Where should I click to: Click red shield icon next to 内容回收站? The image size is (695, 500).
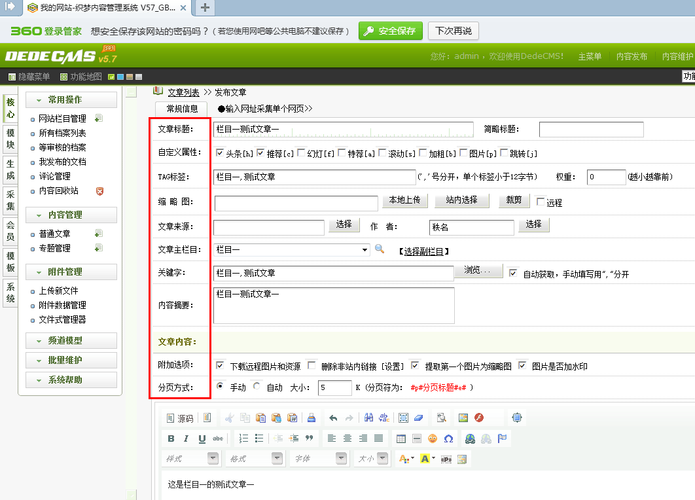99,190
